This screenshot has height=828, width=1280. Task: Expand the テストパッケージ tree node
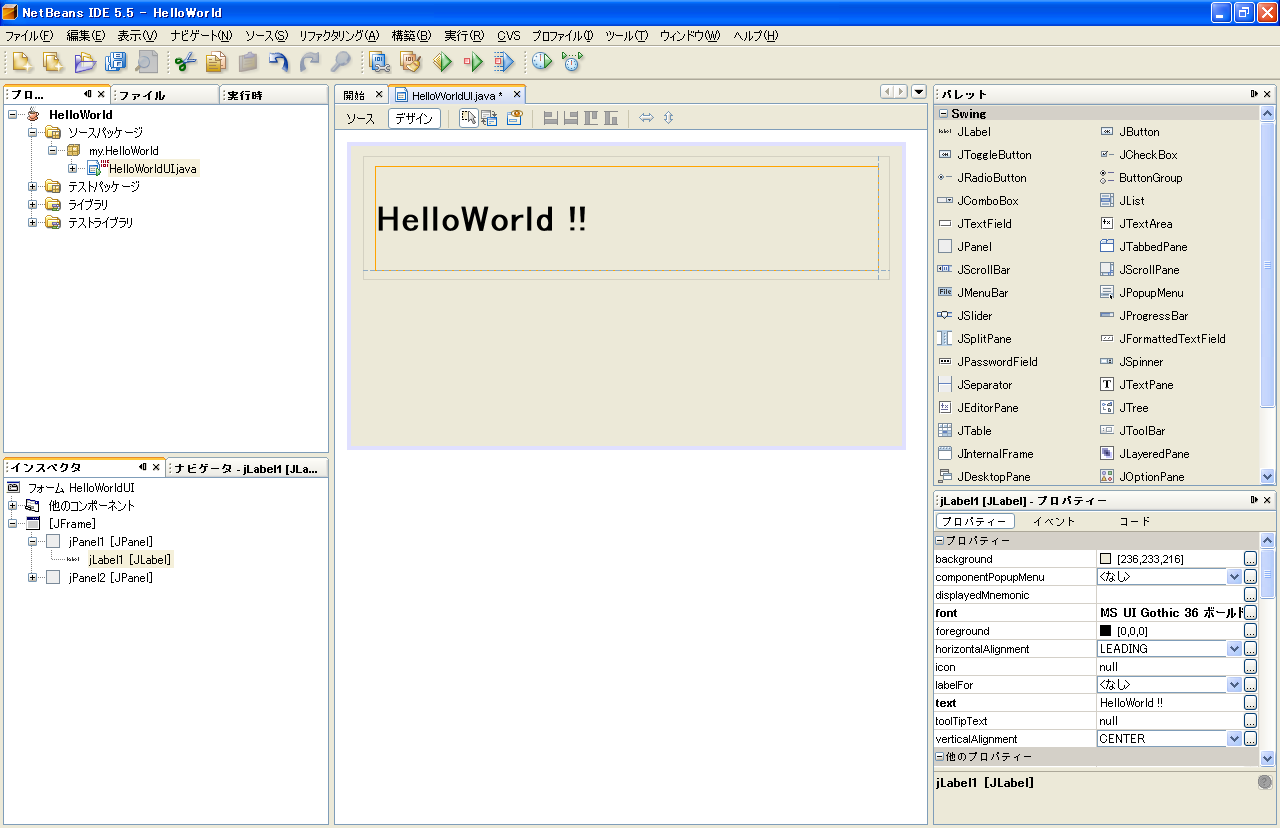click(x=33, y=187)
